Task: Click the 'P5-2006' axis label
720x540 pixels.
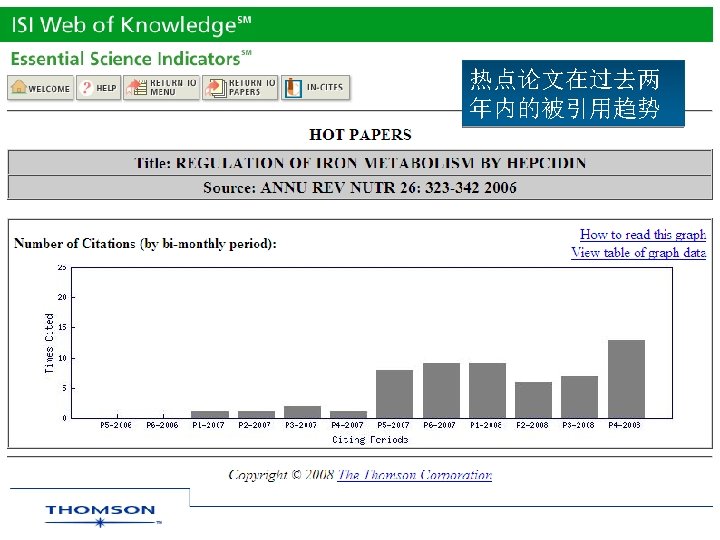Action: (x=116, y=425)
